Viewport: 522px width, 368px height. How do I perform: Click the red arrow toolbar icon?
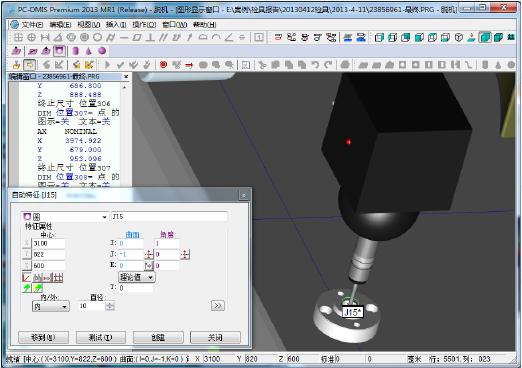click(x=189, y=65)
